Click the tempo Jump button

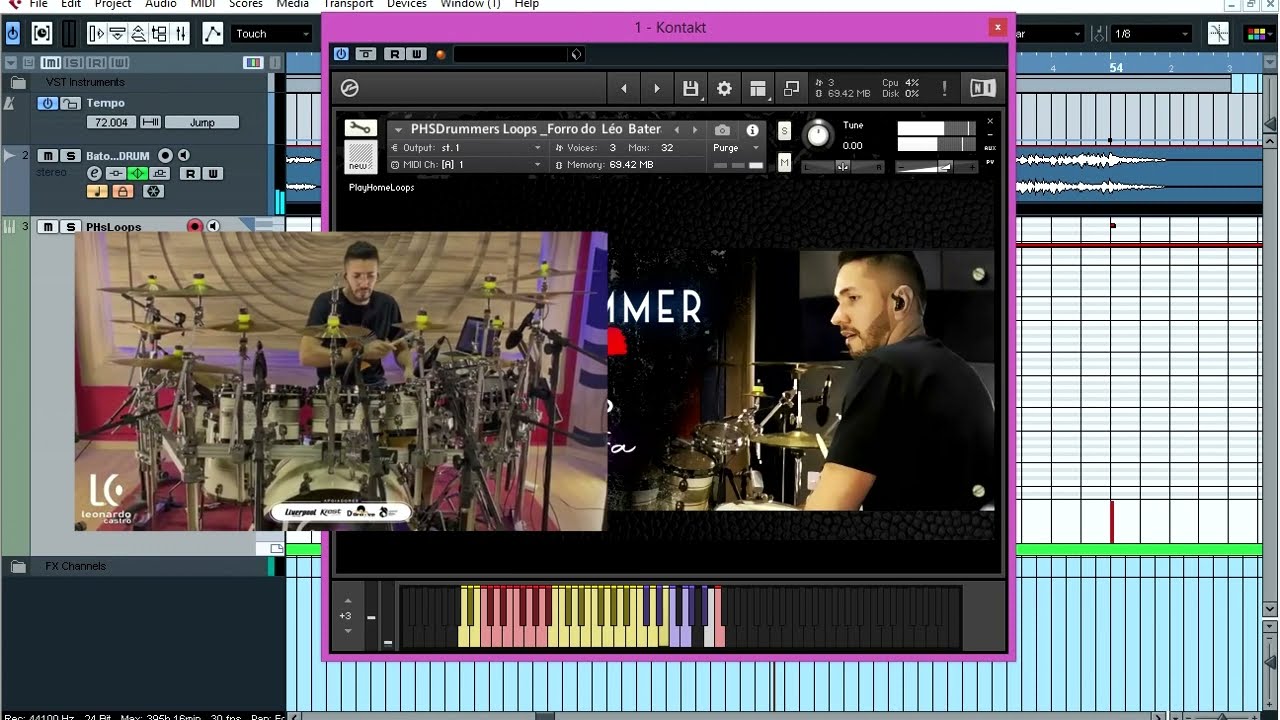click(202, 122)
